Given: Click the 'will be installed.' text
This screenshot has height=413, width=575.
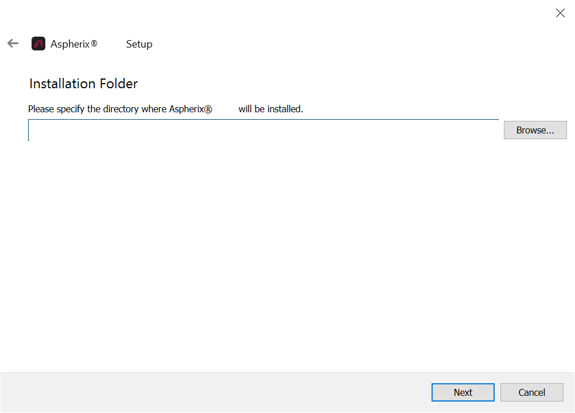Looking at the screenshot, I should (x=271, y=109).
